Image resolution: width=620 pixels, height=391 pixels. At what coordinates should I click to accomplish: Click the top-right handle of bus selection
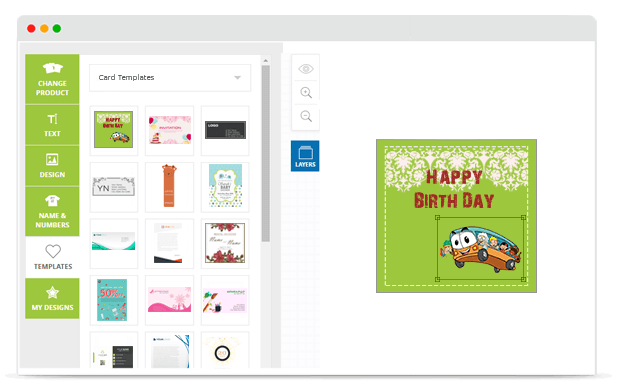[524, 218]
